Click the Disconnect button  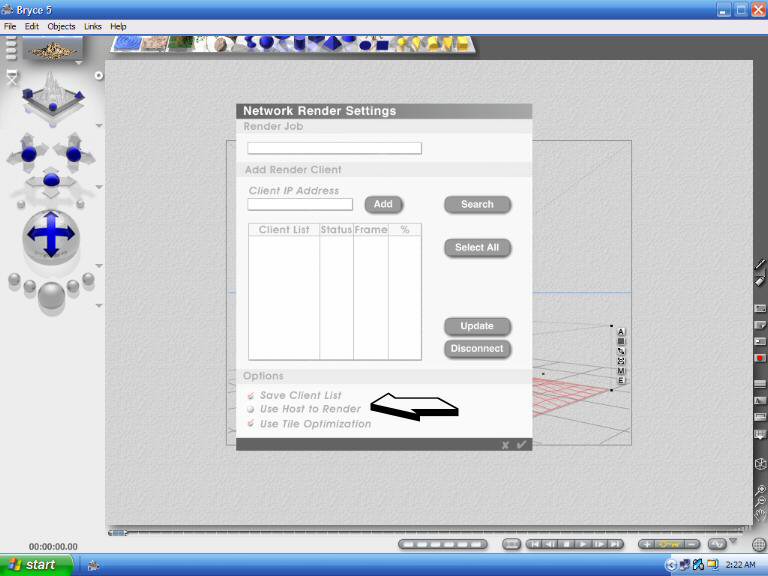tap(478, 349)
